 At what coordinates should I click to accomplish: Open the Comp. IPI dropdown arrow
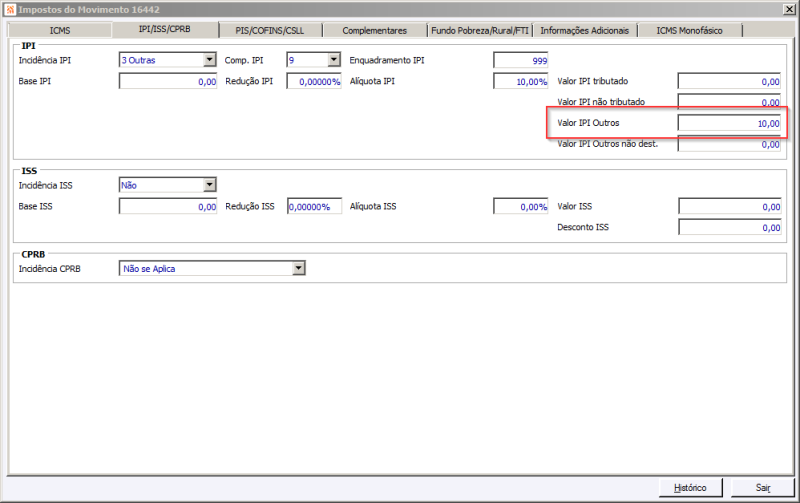(x=334, y=60)
